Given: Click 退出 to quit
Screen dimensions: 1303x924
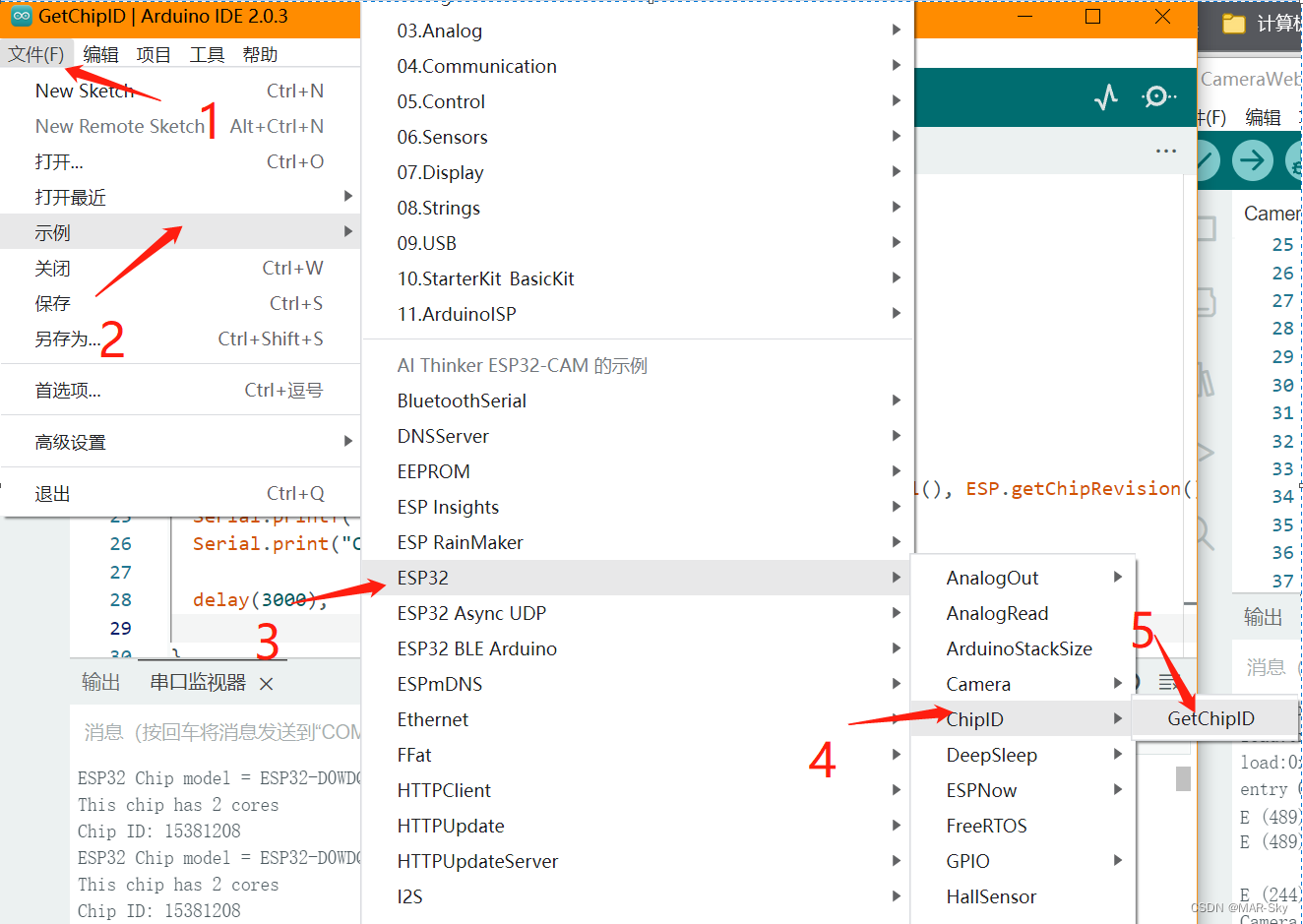Looking at the screenshot, I should (180, 493).
